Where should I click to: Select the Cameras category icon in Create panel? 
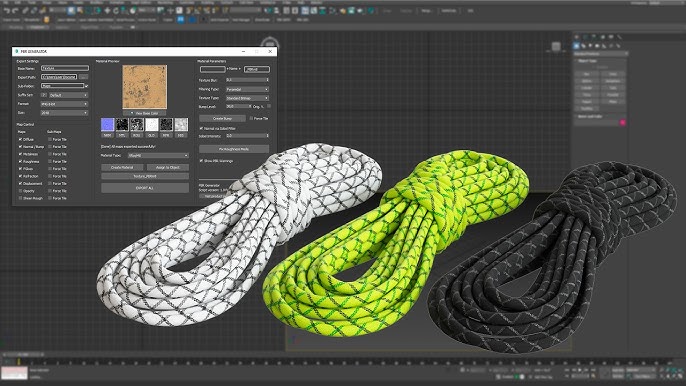click(x=598, y=46)
